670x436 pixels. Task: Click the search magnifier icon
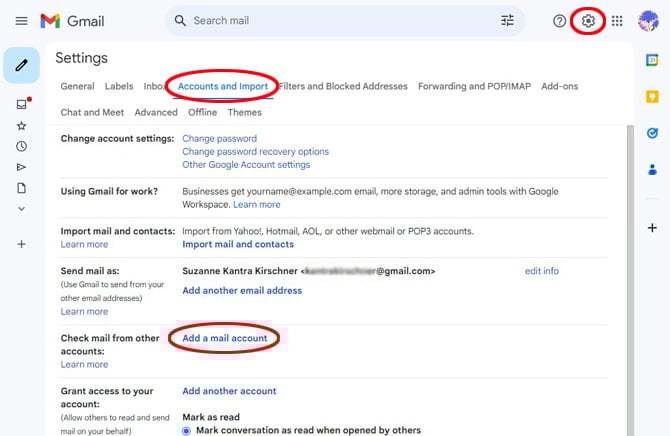click(180, 21)
